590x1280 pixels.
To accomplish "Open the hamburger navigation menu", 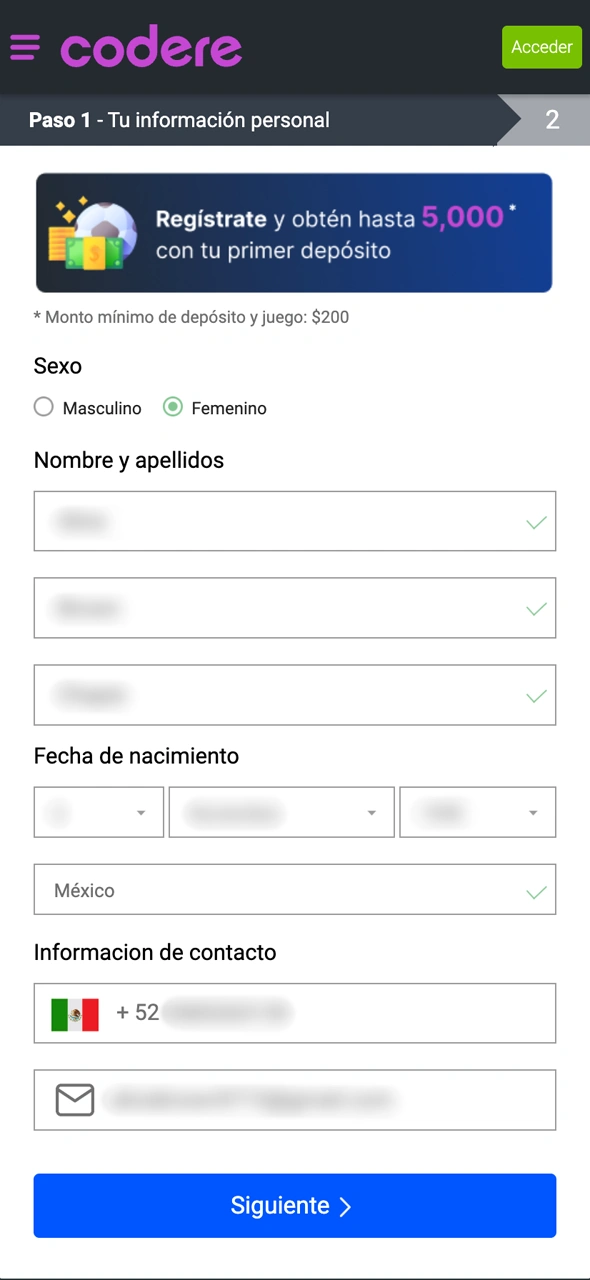I will (x=25, y=47).
